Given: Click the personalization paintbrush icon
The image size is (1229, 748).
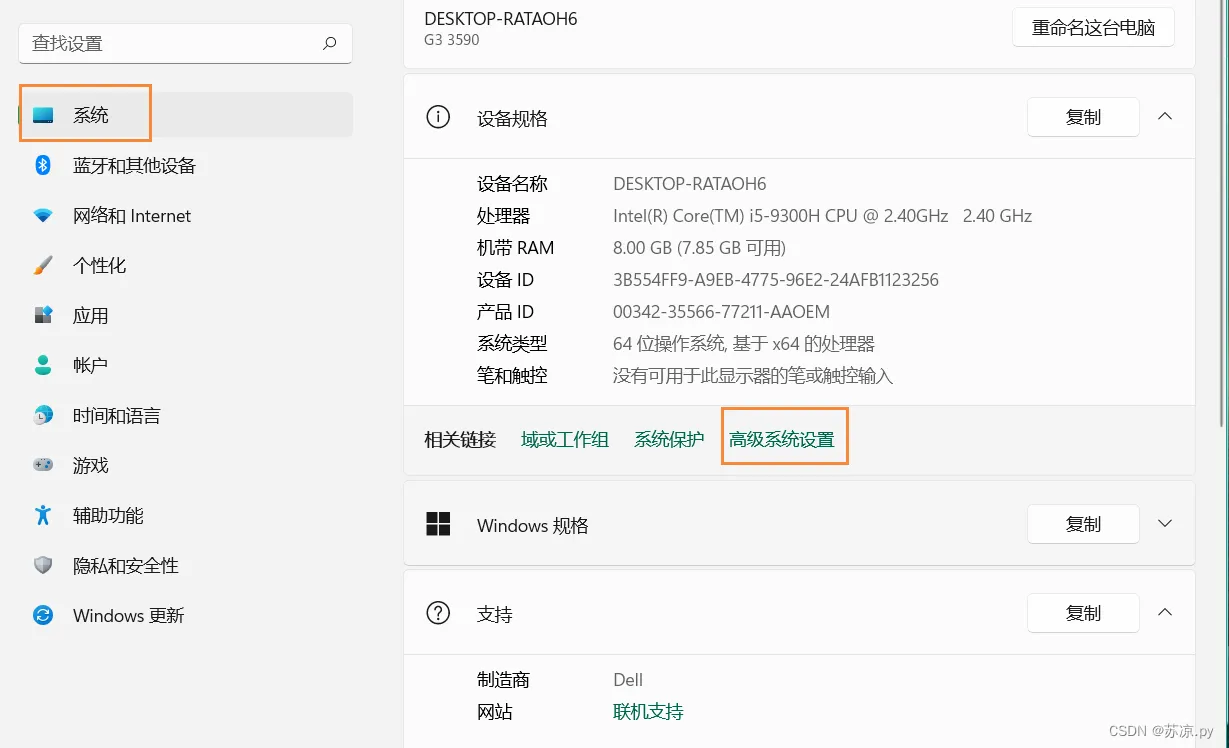Looking at the screenshot, I should coord(43,265).
